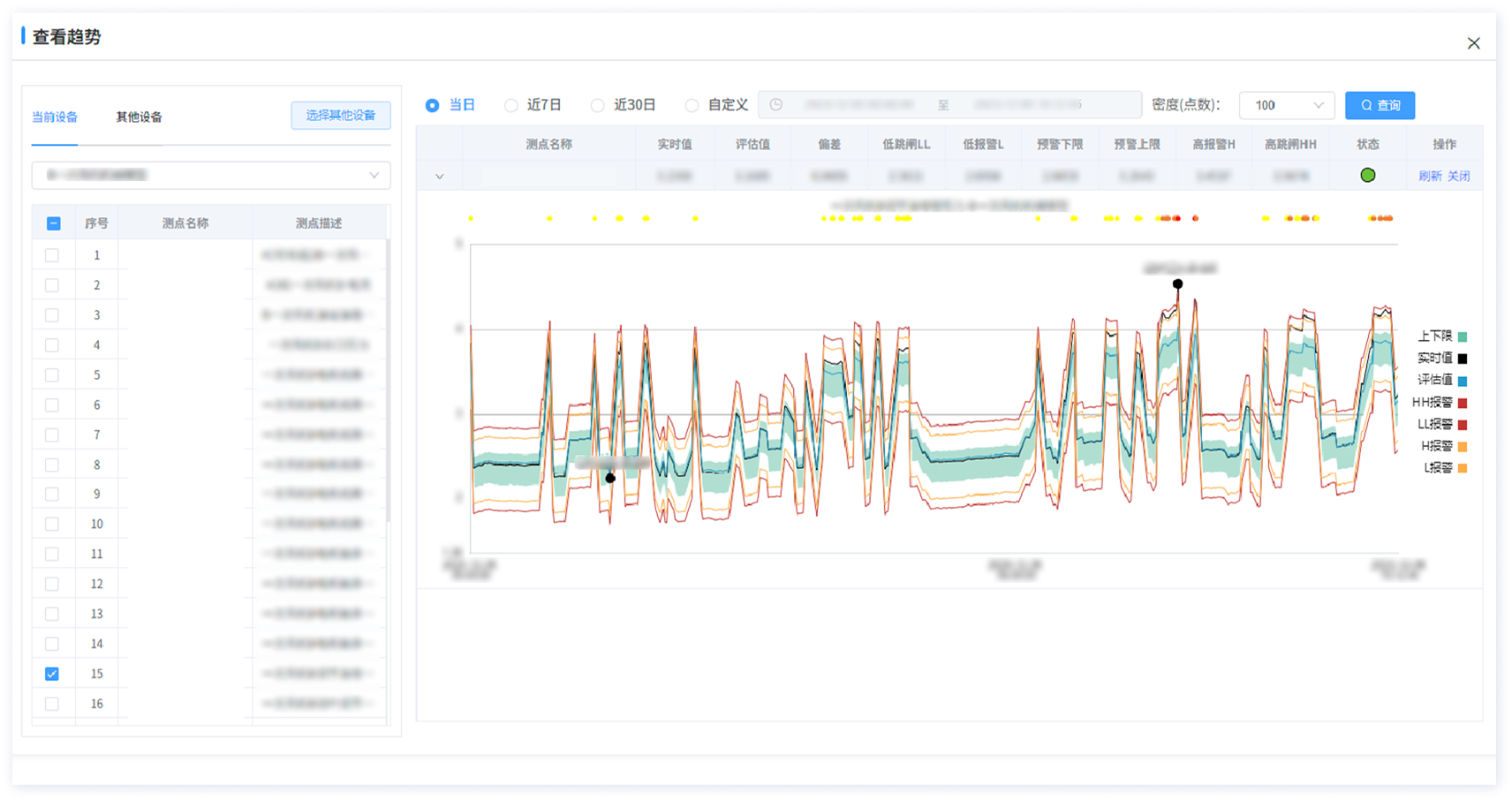Collapse the data row chevron expander
The height and width of the screenshot is (801, 1512).
point(439,176)
